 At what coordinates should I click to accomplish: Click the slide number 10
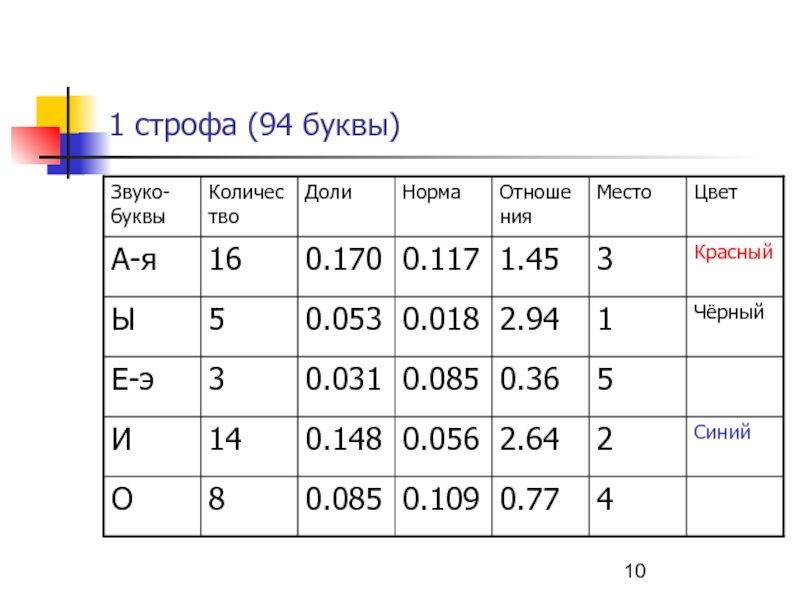pos(635,571)
